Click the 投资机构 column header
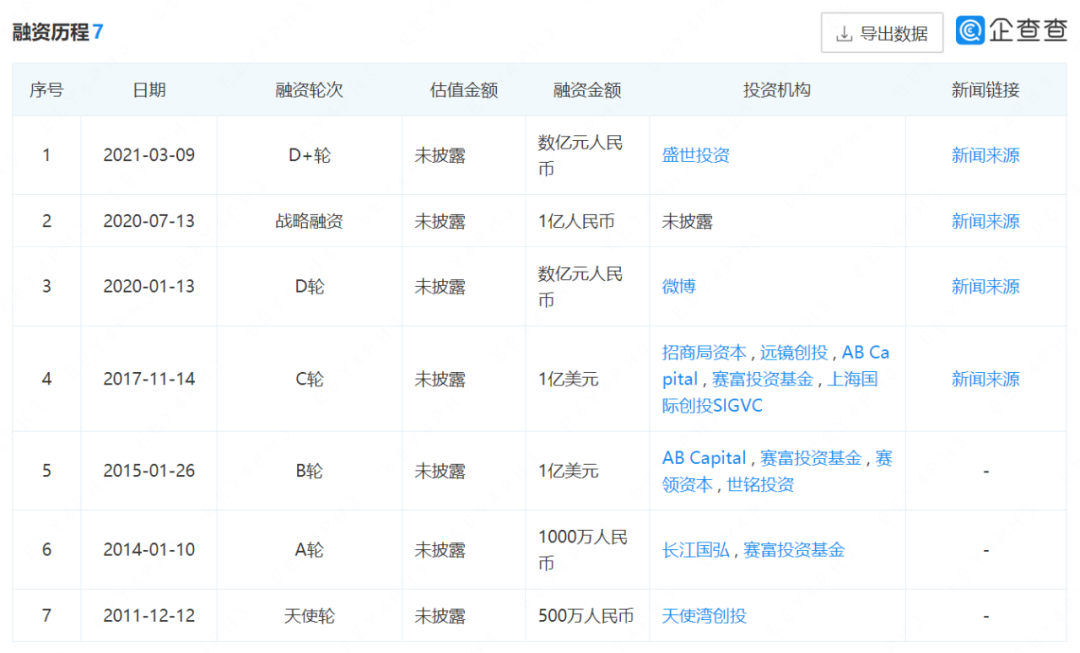 coord(777,90)
